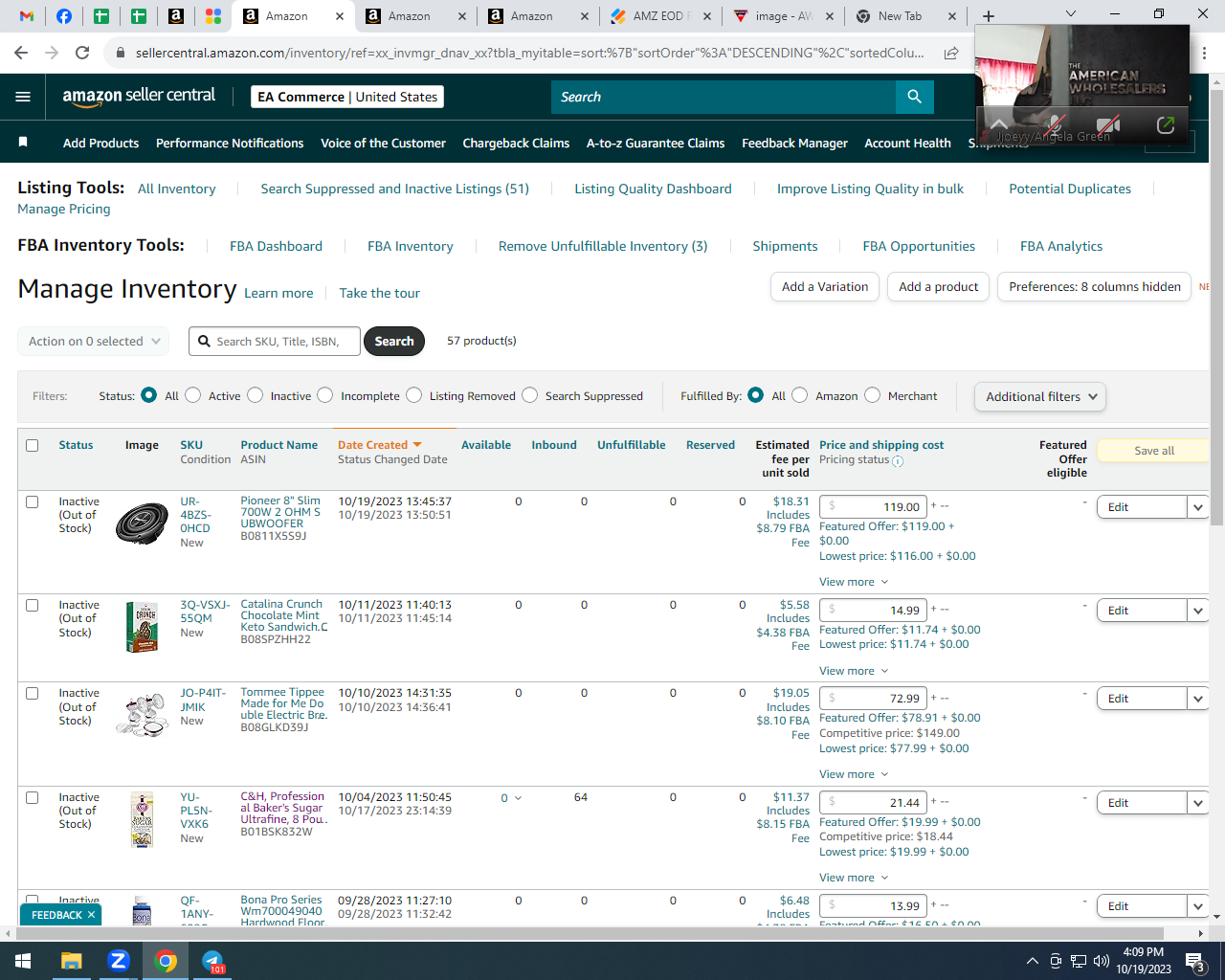1225x980 pixels.
Task: Click the black Search button for inventory
Action: [394, 341]
